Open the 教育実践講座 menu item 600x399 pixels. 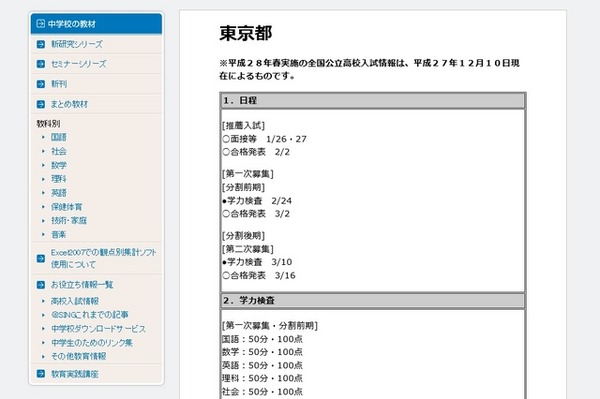(x=75, y=374)
